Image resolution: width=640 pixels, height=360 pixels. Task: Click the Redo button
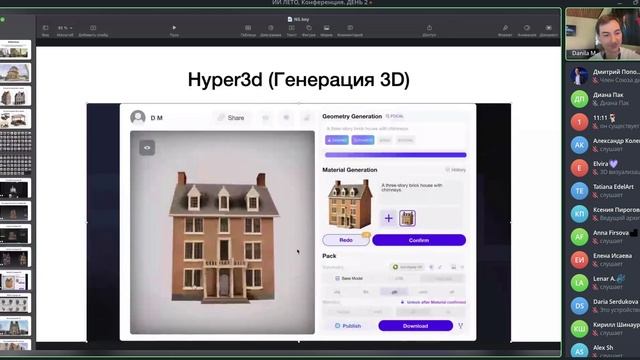[x=346, y=240]
